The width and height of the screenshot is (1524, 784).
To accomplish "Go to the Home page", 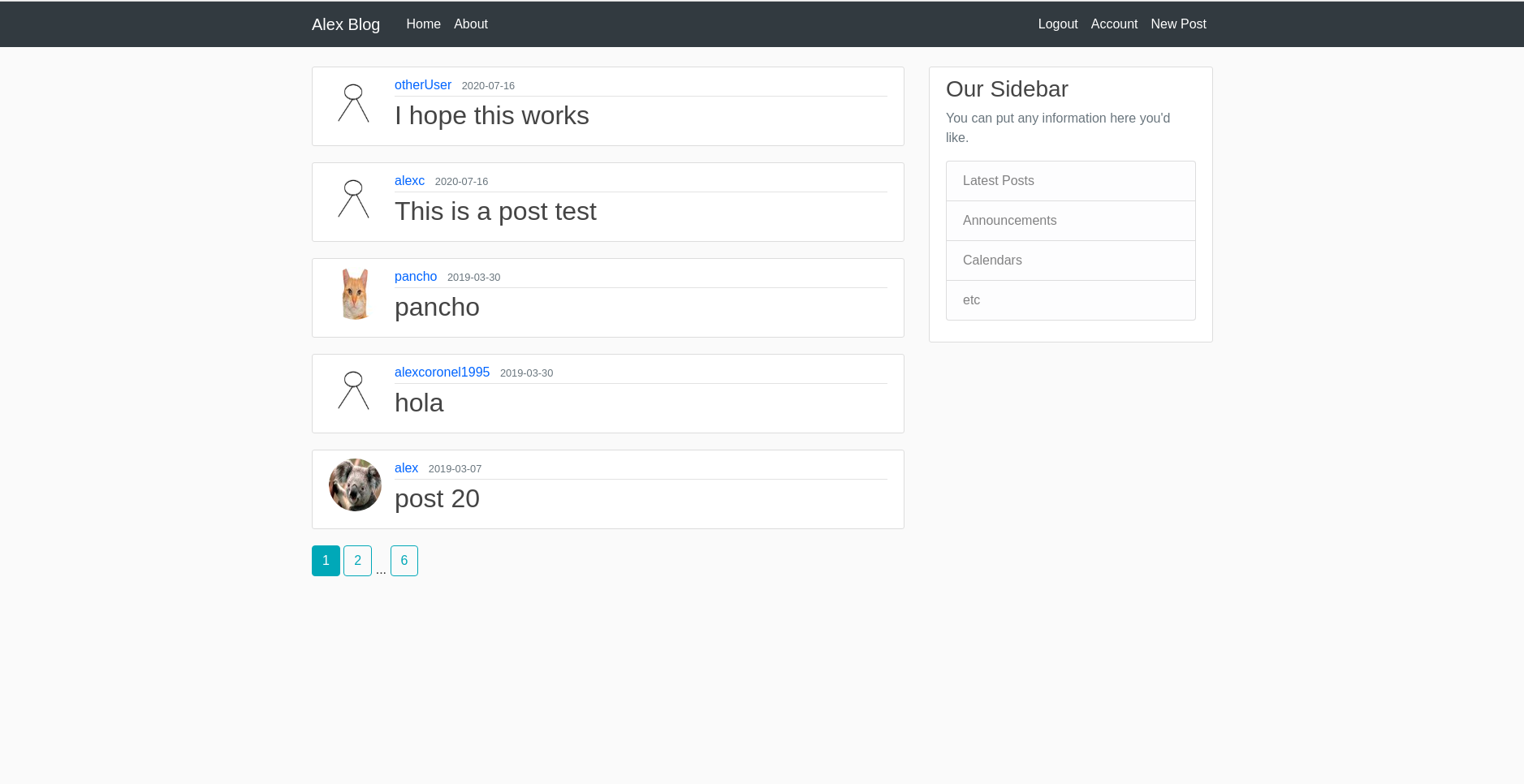I will click(423, 24).
